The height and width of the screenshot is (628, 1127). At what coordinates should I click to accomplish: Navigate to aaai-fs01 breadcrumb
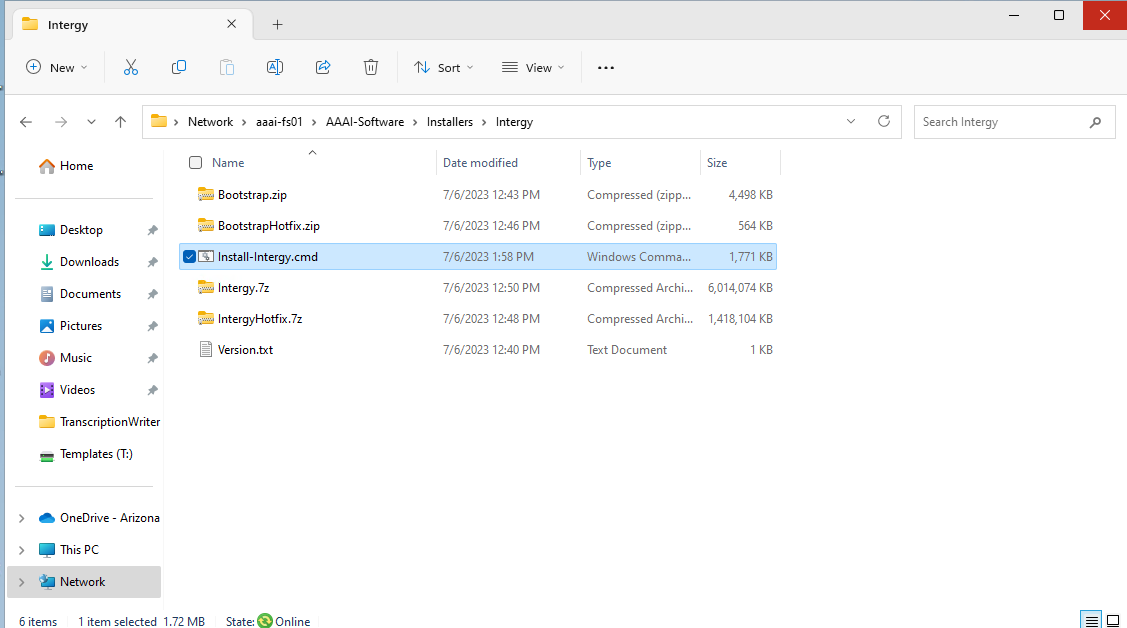[x=279, y=122]
